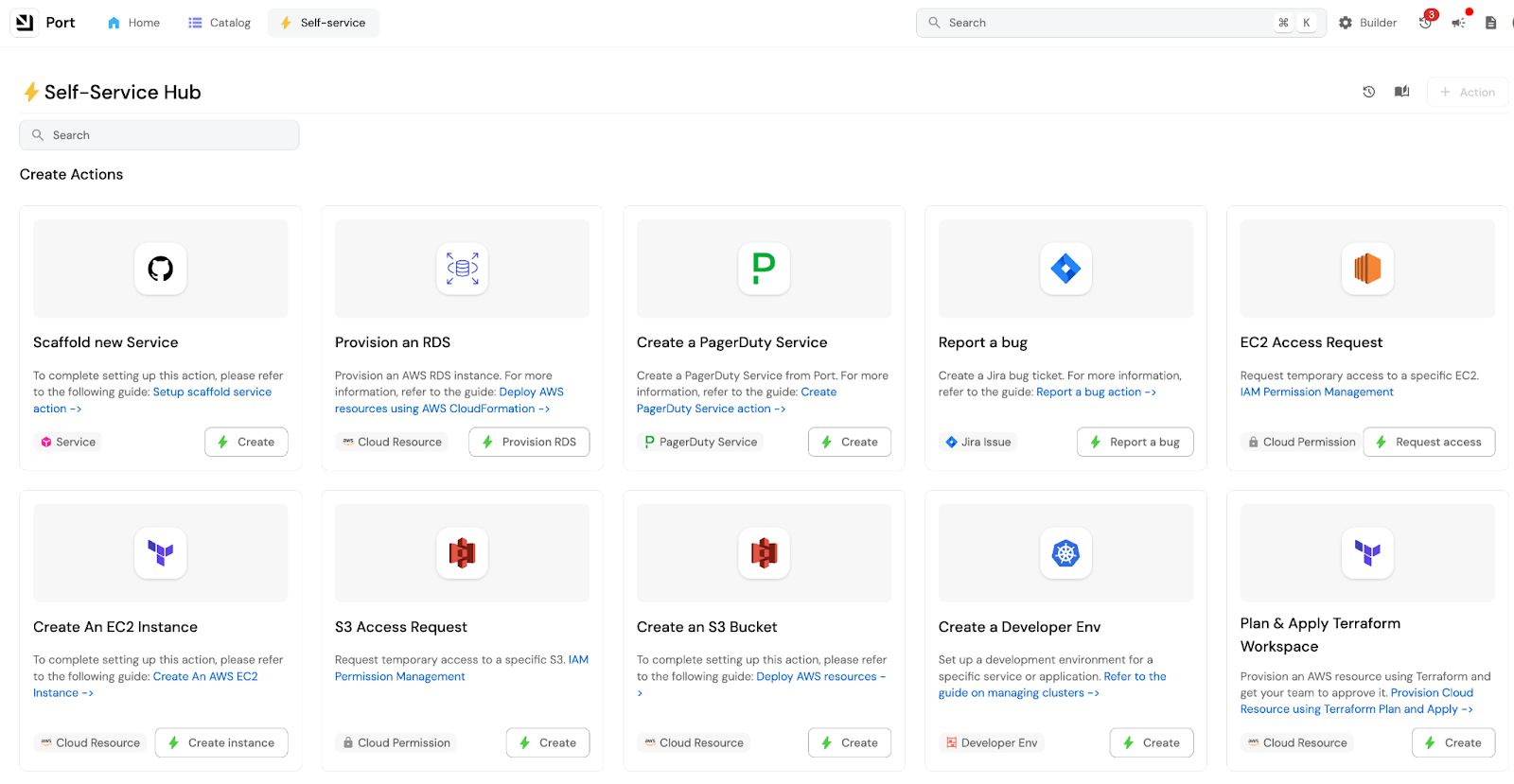Click Cloud Resource tag on Provision an RDS
Viewport: 1514px width, 784px height.
(x=392, y=442)
